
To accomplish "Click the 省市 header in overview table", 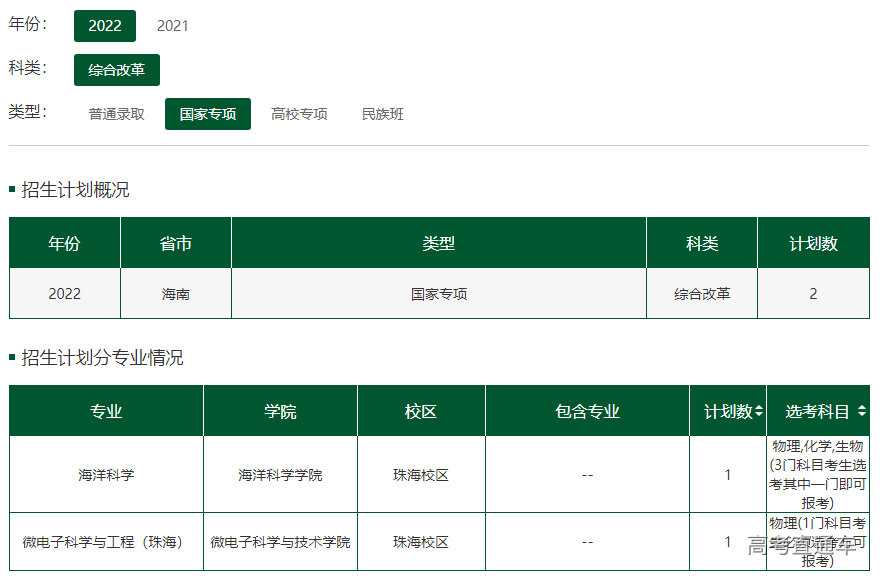I will coord(176,244).
